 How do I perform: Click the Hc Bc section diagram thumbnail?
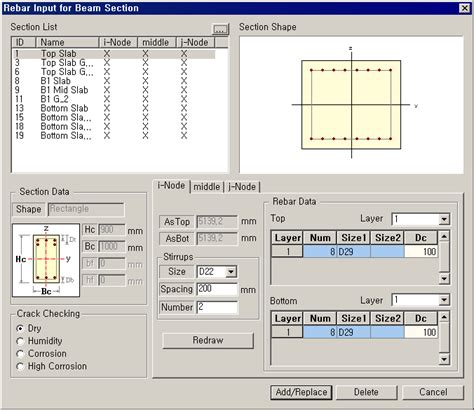pyautogui.click(x=46, y=260)
